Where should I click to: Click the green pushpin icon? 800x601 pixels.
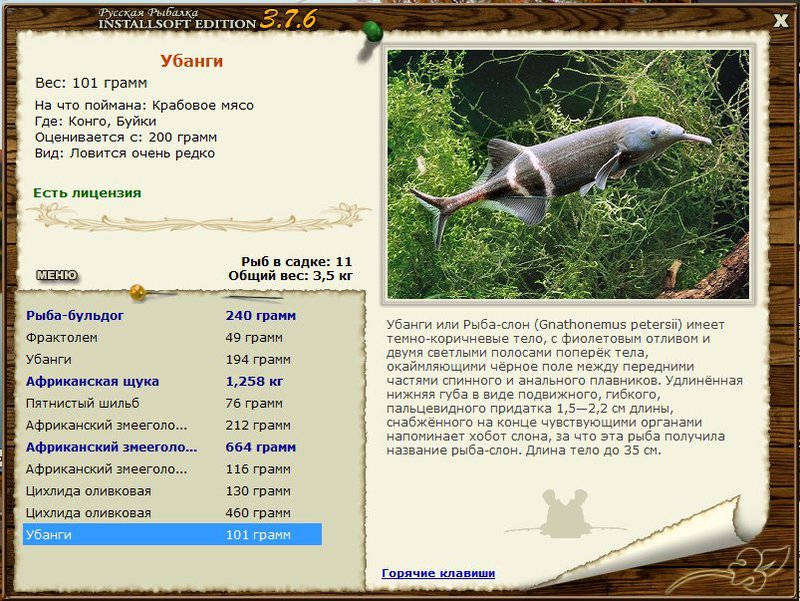click(x=371, y=34)
